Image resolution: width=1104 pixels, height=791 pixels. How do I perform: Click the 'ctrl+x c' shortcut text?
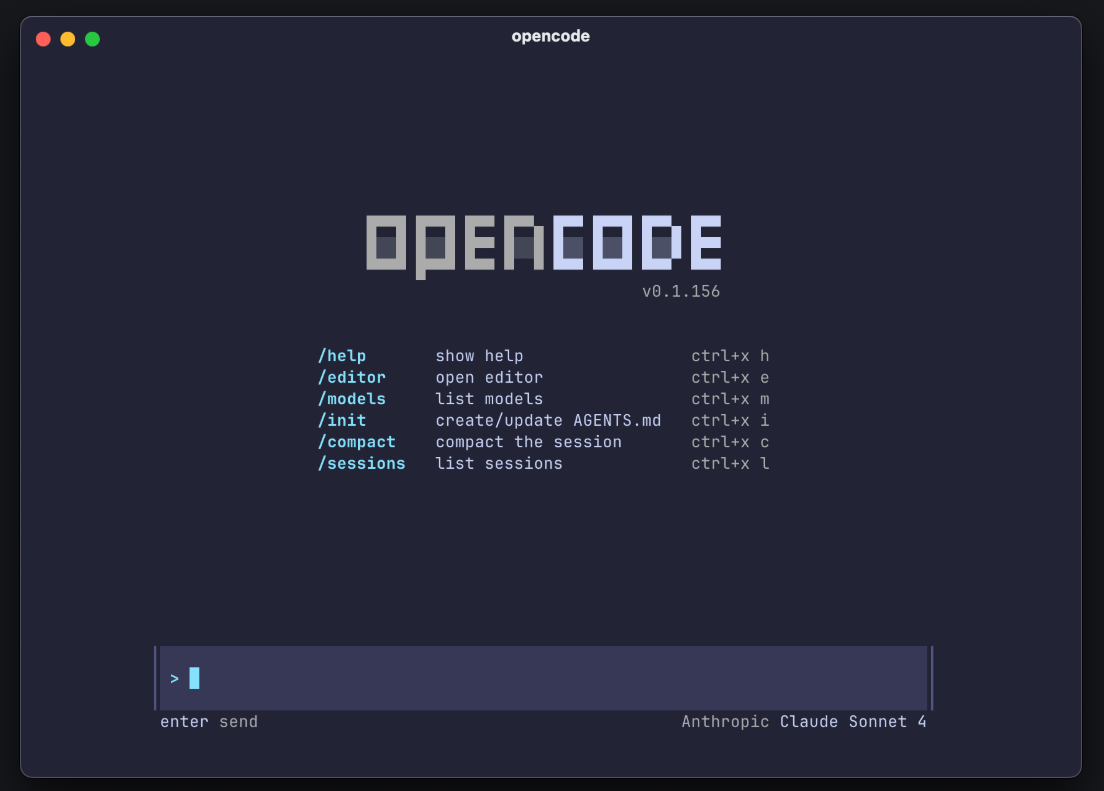[730, 442]
